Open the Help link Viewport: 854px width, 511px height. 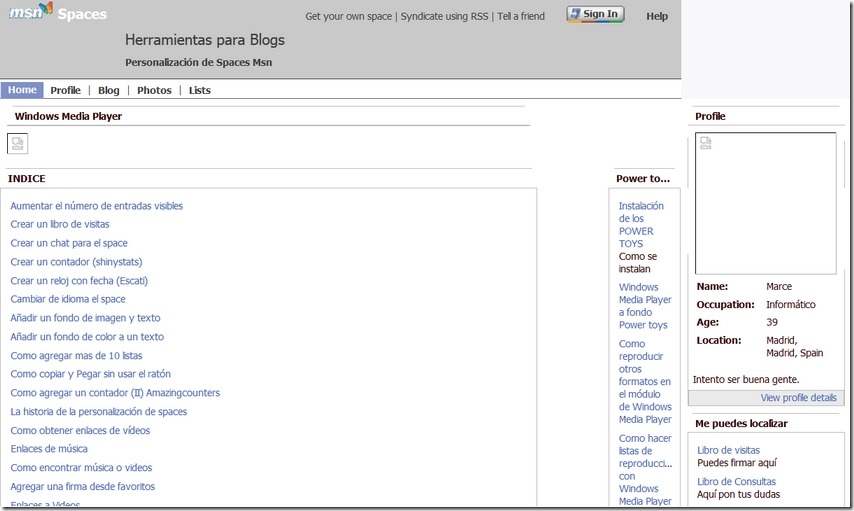pos(657,16)
